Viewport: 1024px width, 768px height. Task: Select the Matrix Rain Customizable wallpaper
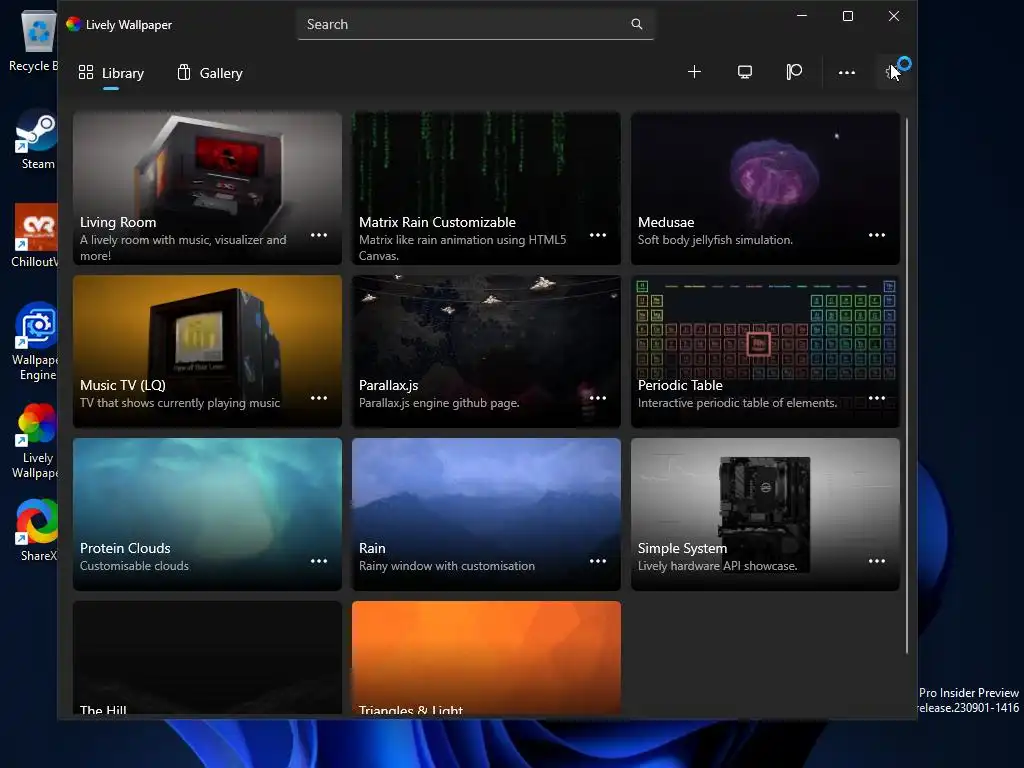pos(486,188)
